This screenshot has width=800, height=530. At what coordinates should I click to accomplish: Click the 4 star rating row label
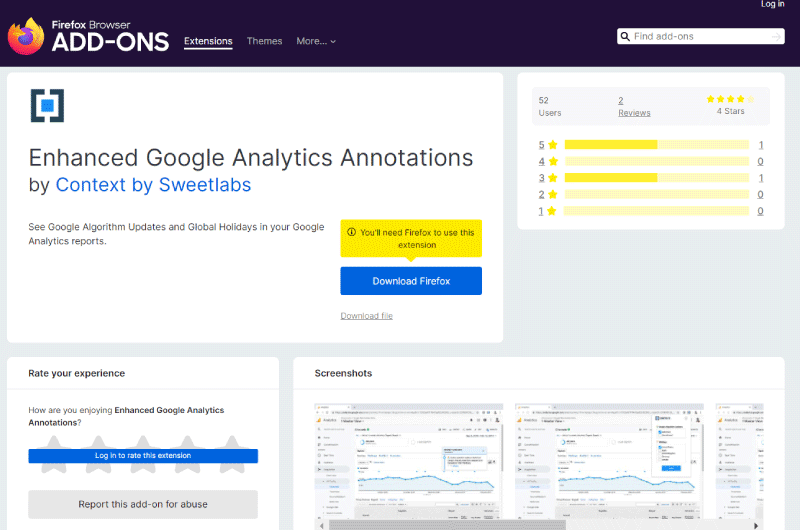tap(548, 162)
